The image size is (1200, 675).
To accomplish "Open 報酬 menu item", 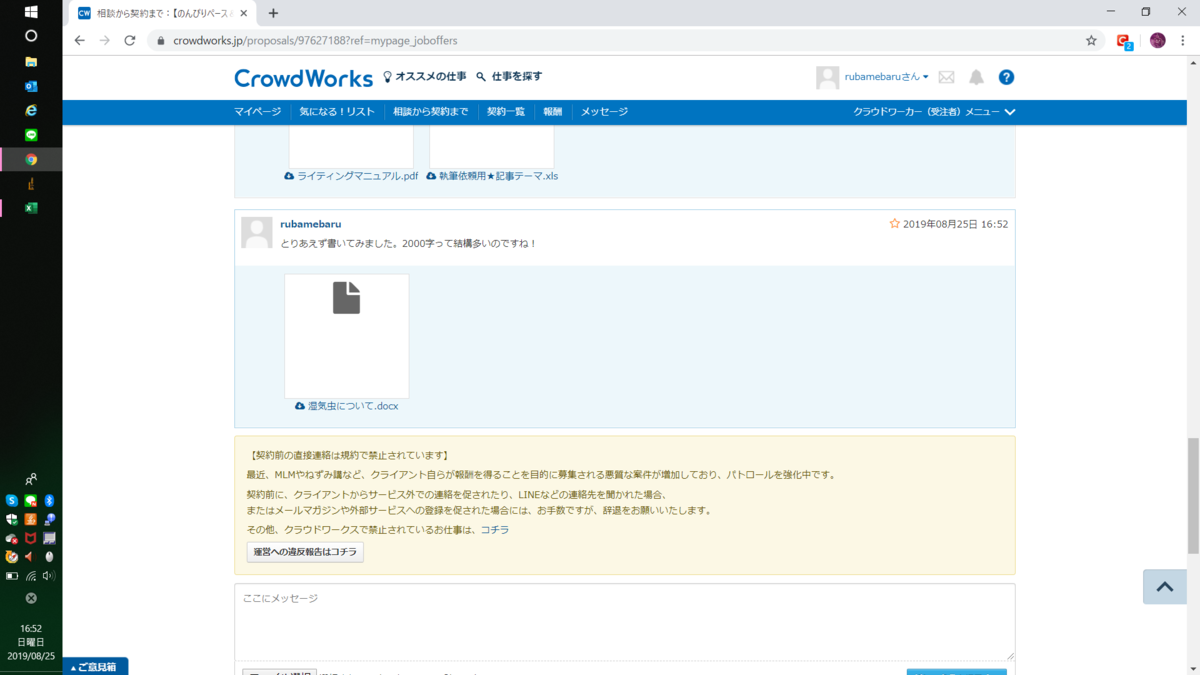I will (553, 112).
